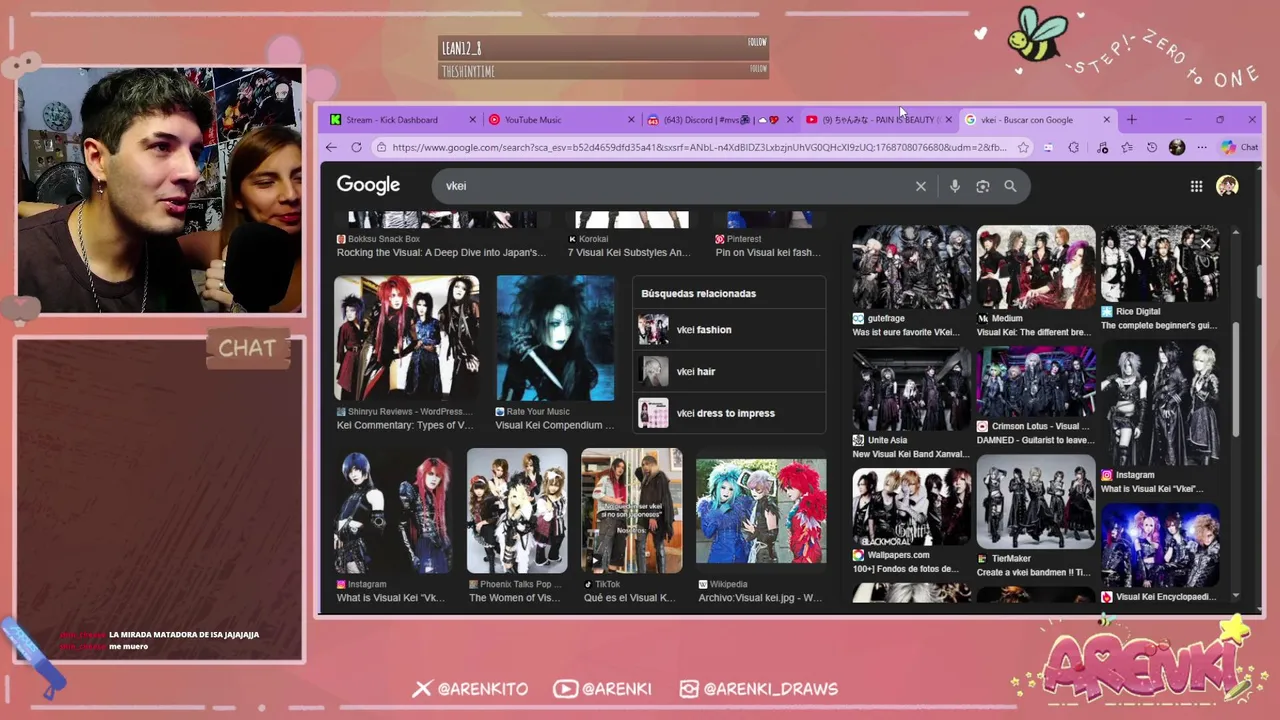Open the Rate Your Music Visual Kei Compendium image
Viewport: 1280px width, 720px height.
pyautogui.click(x=555, y=338)
